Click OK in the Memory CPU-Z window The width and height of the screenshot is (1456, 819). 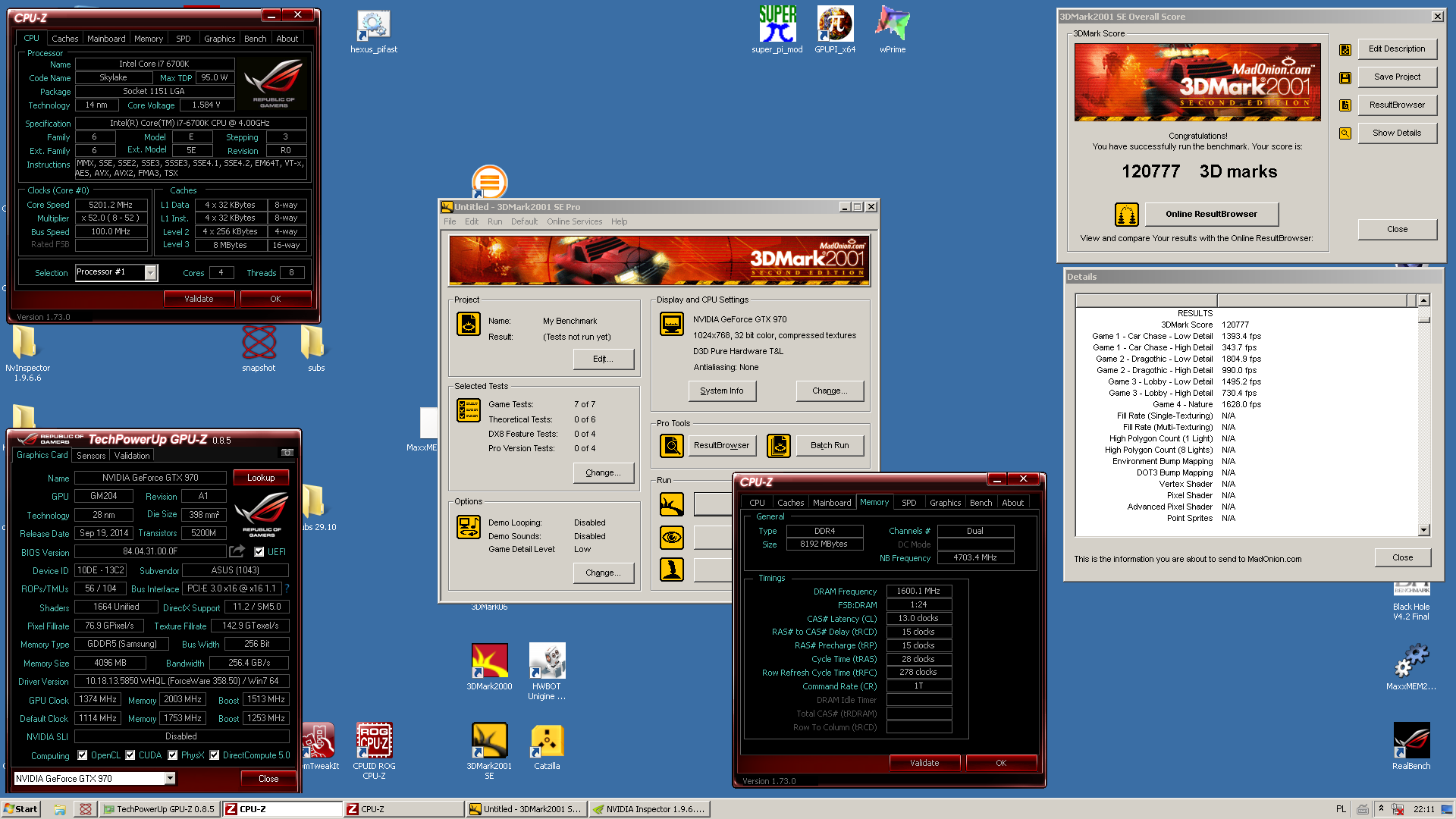pyautogui.click(x=1001, y=763)
